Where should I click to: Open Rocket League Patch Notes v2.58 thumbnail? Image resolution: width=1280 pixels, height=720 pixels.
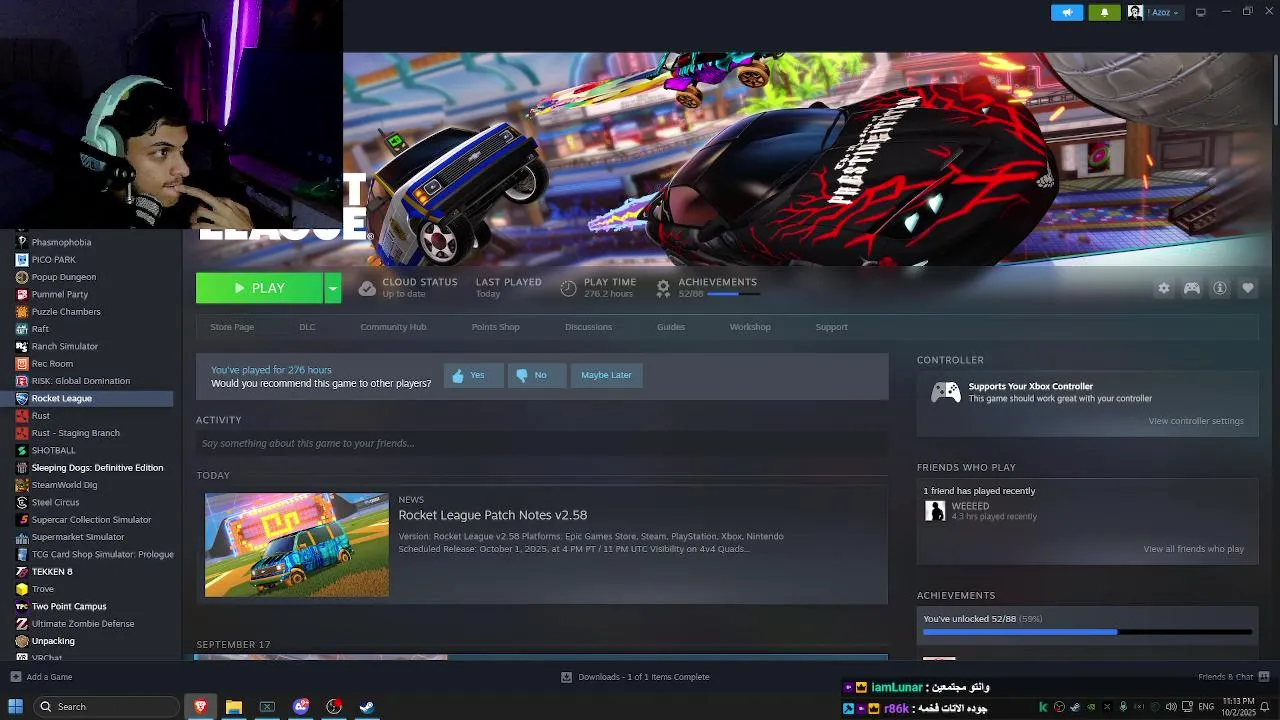[297, 545]
